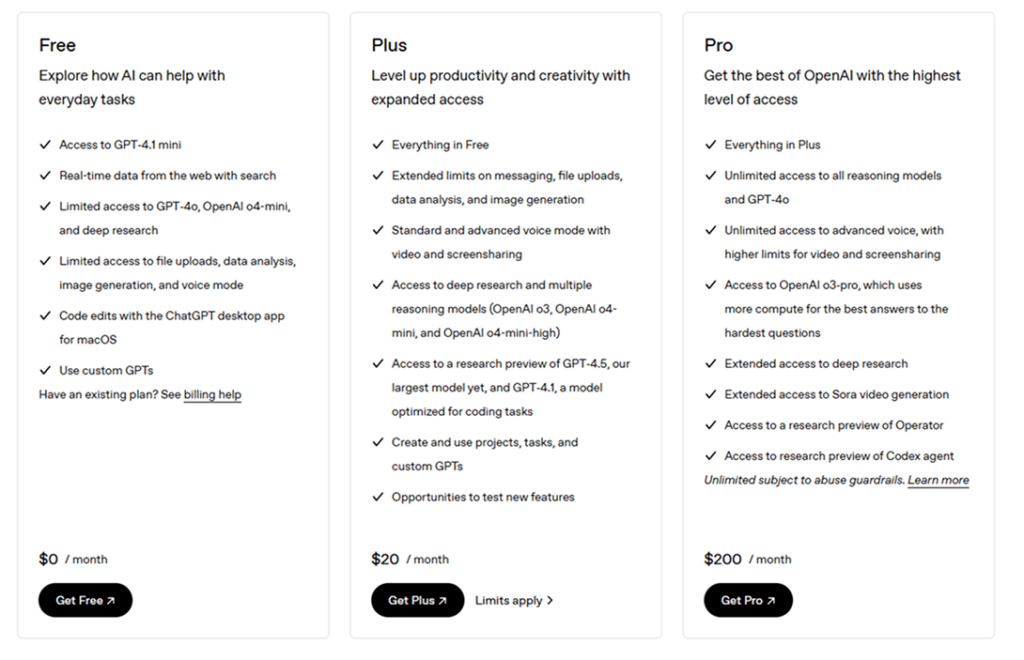Click checkmark beside Everything in Plus
The width and height of the screenshot is (1024, 660).
point(711,145)
